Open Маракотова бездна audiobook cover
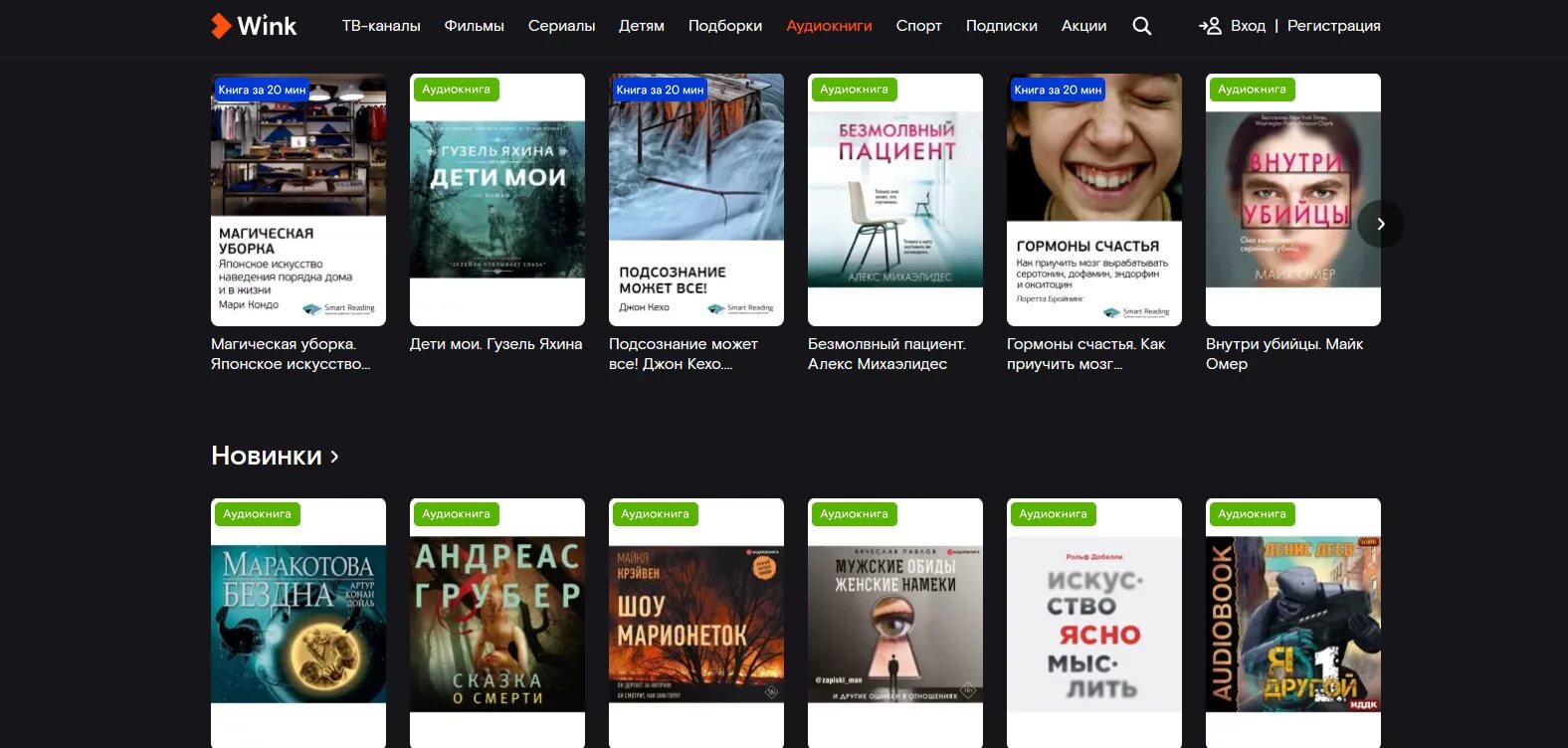 click(x=298, y=623)
